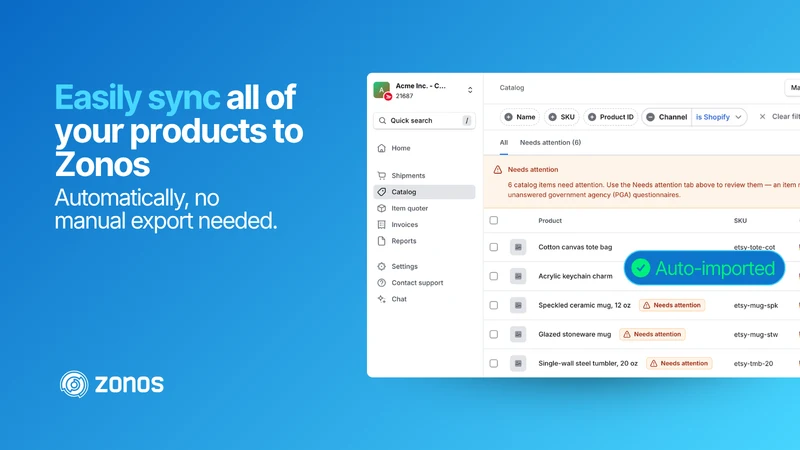Click Needs attention badge on steel tumbler
This screenshot has height=450, width=800.
[x=679, y=363]
